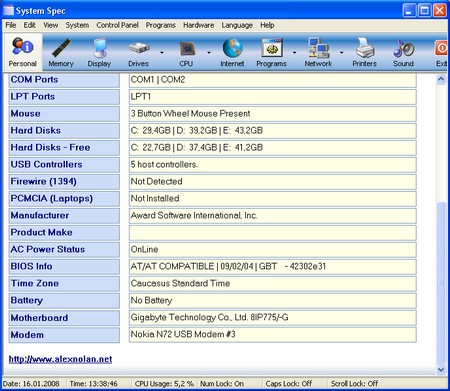Maximize the System Spec window
450x391 pixels.
point(424,11)
